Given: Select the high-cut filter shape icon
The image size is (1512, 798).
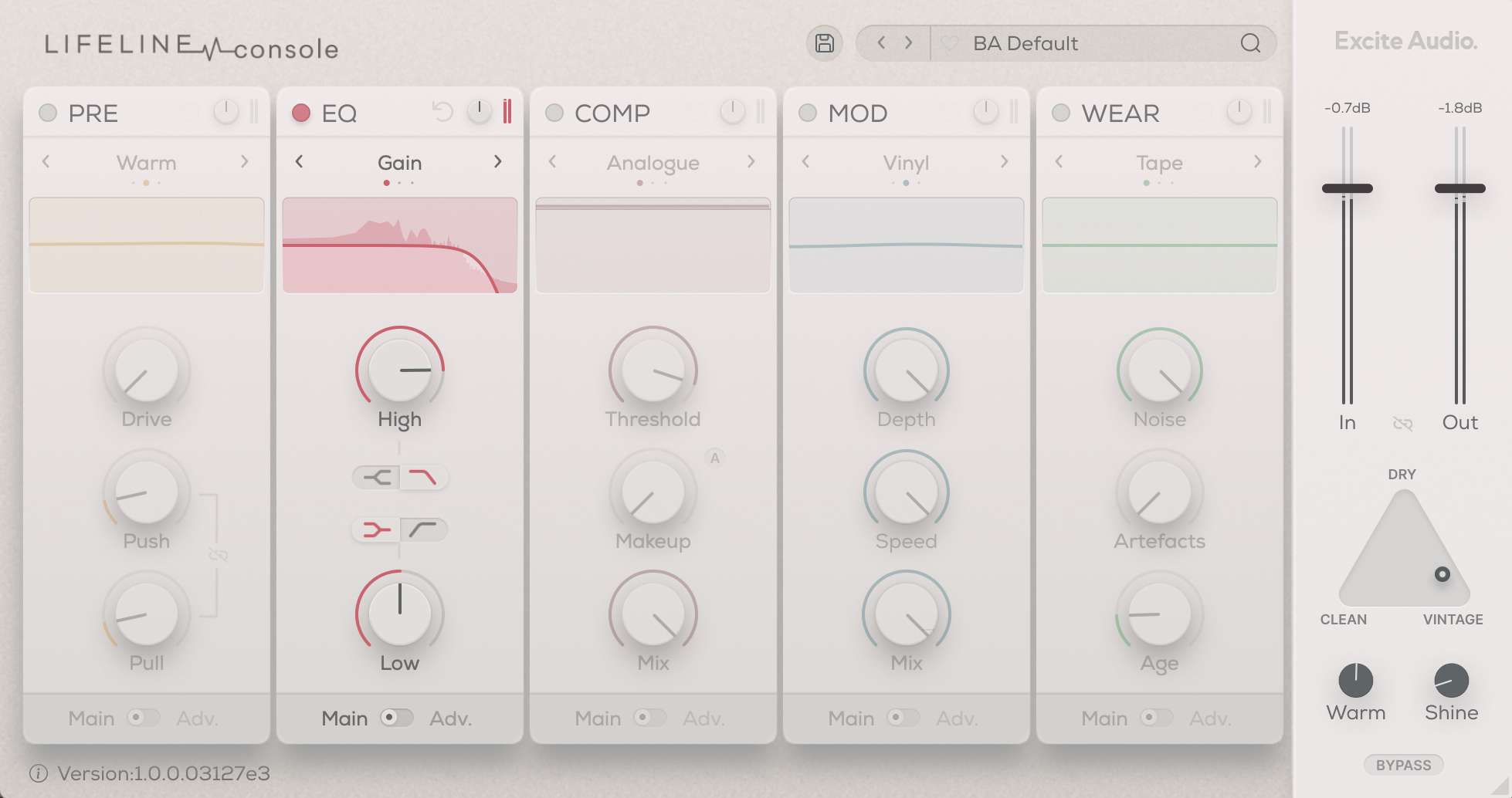Looking at the screenshot, I should tap(423, 478).
